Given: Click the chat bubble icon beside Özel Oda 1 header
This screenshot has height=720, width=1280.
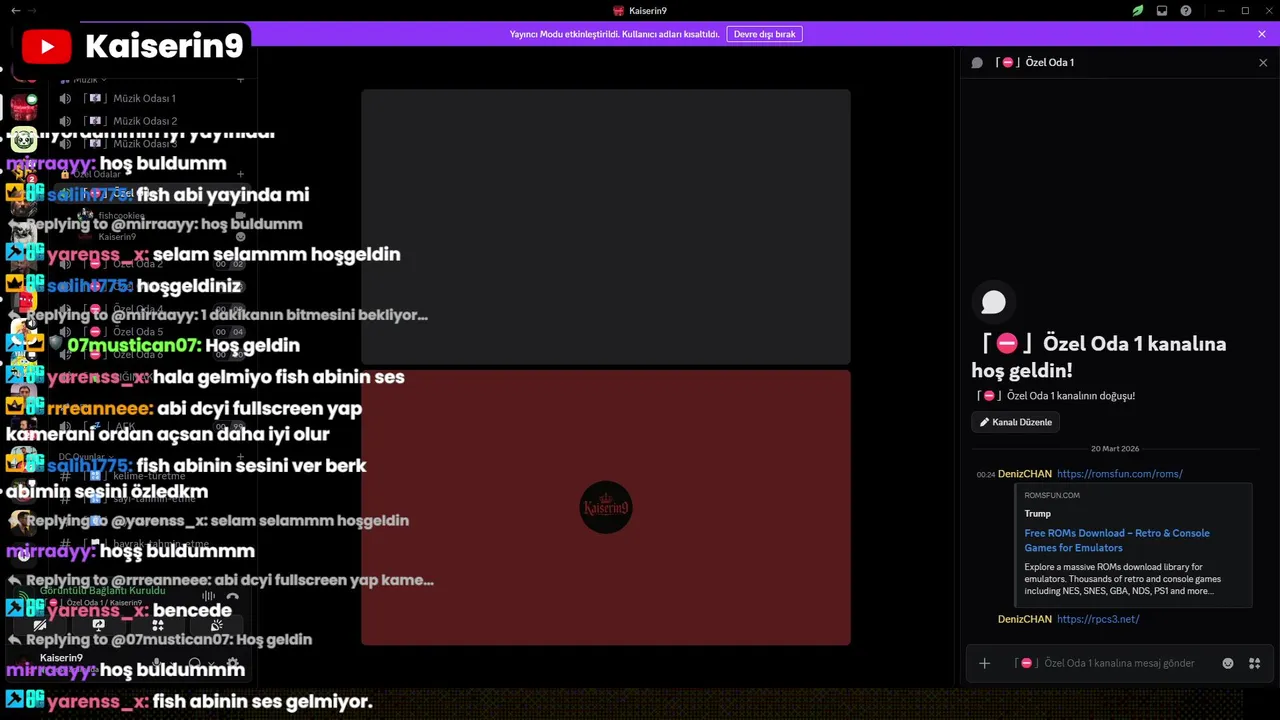Looking at the screenshot, I should [x=977, y=62].
